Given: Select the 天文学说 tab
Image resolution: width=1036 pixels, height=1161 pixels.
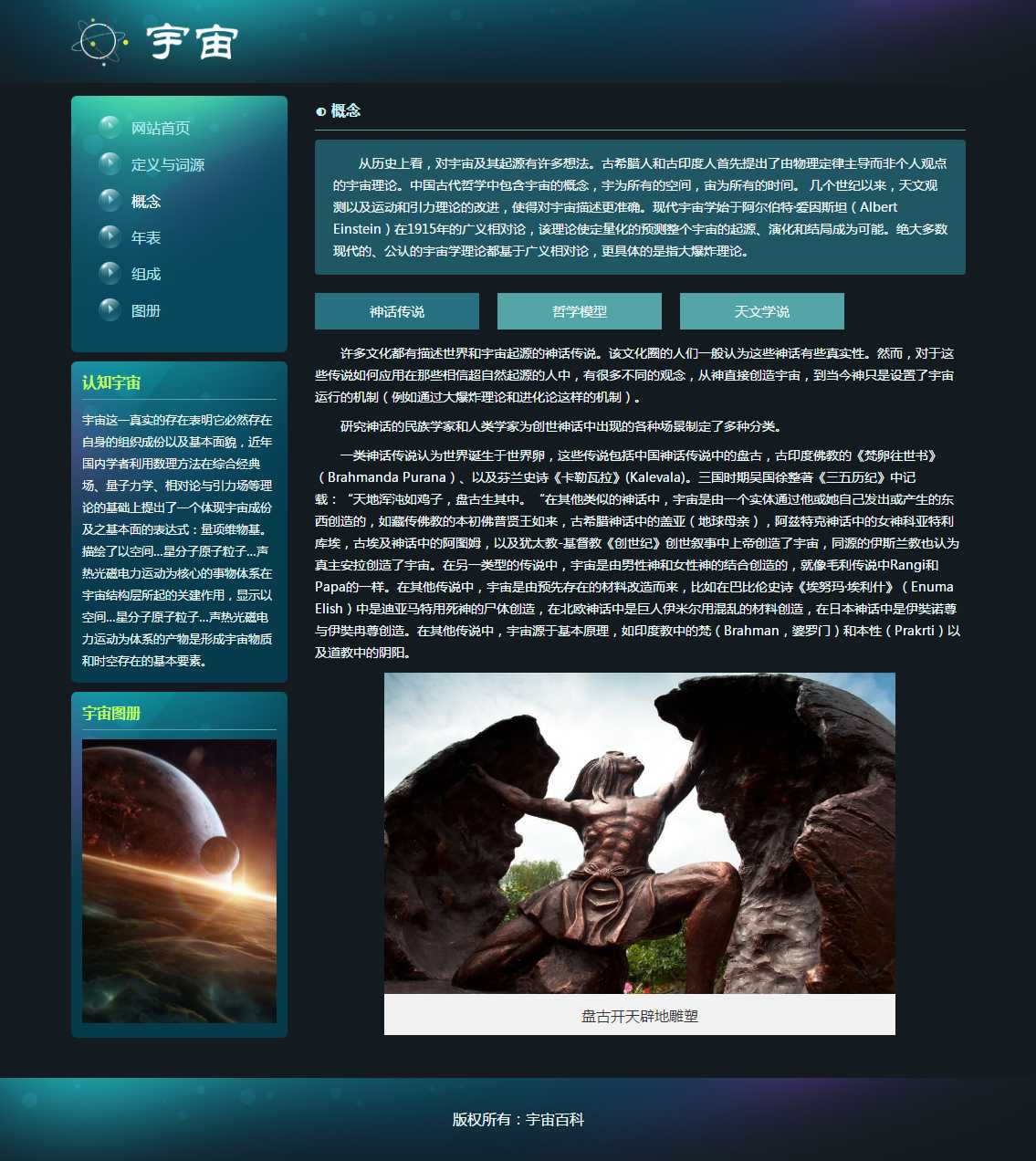Looking at the screenshot, I should point(762,311).
